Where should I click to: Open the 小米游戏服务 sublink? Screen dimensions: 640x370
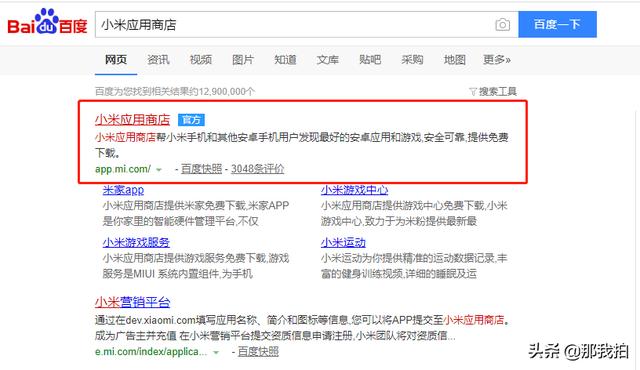click(136, 242)
